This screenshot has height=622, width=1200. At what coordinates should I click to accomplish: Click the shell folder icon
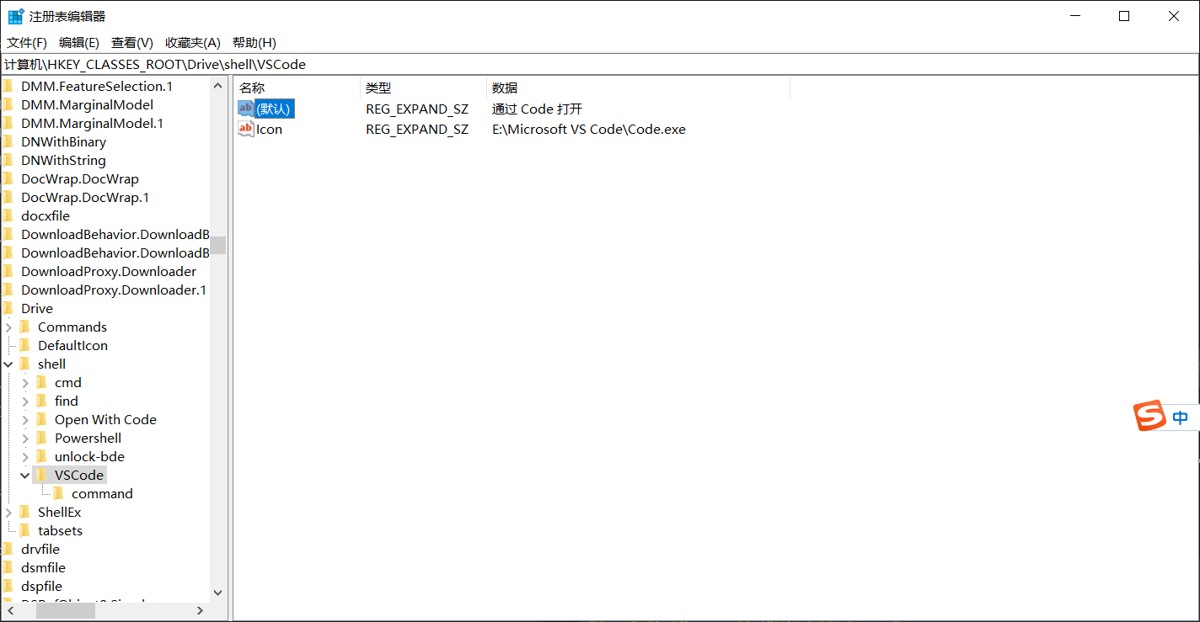26,364
